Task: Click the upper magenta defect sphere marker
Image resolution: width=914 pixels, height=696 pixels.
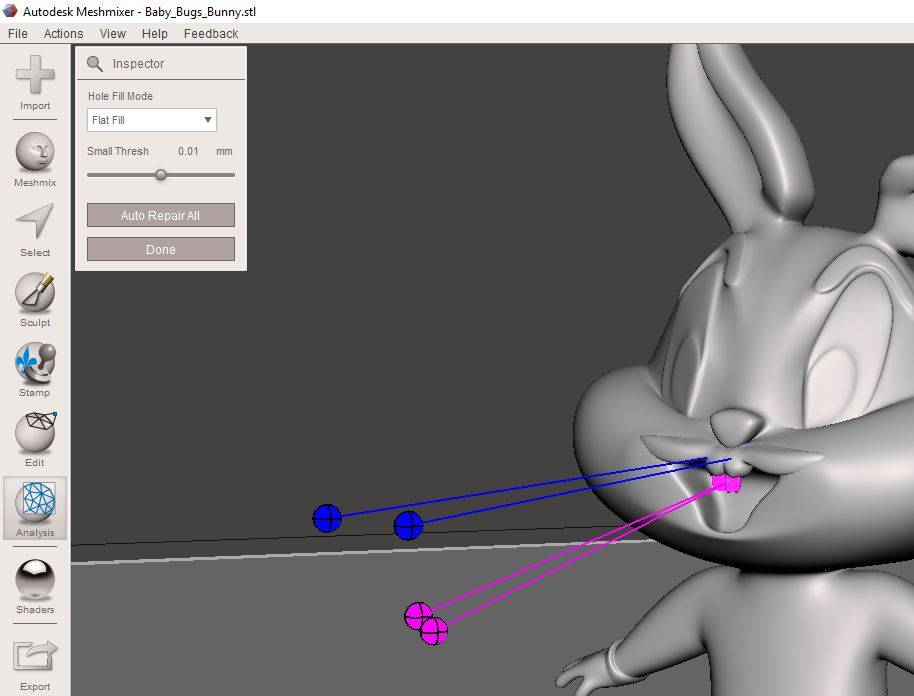Action: (419, 616)
